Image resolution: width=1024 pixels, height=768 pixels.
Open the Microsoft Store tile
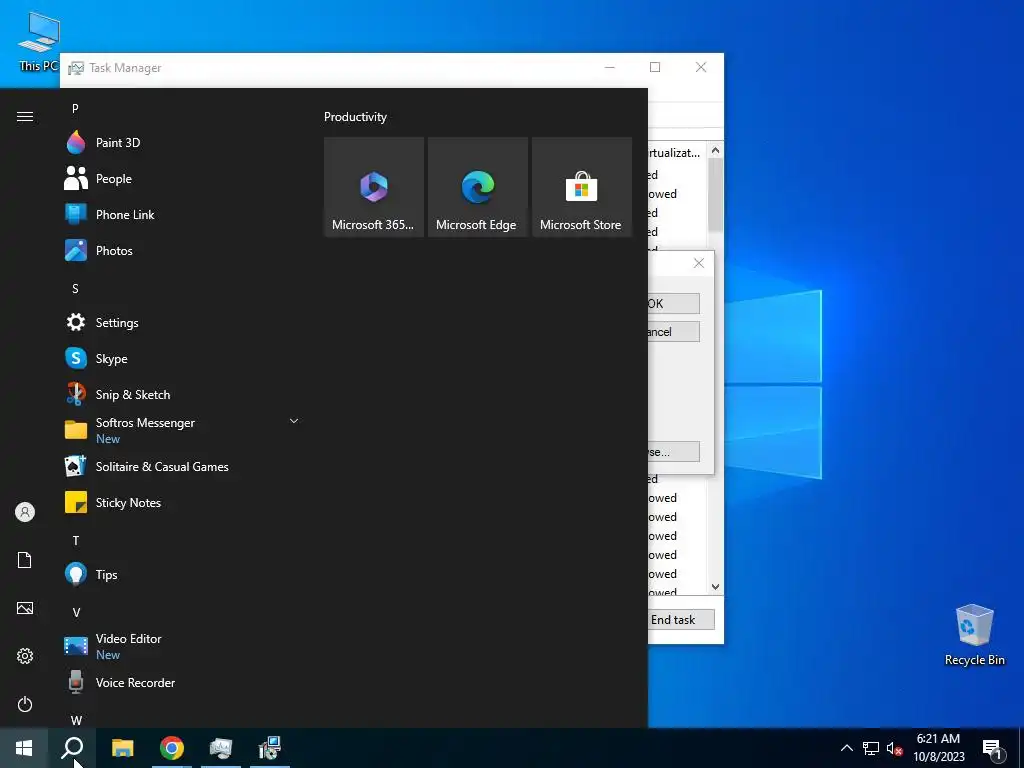(582, 187)
